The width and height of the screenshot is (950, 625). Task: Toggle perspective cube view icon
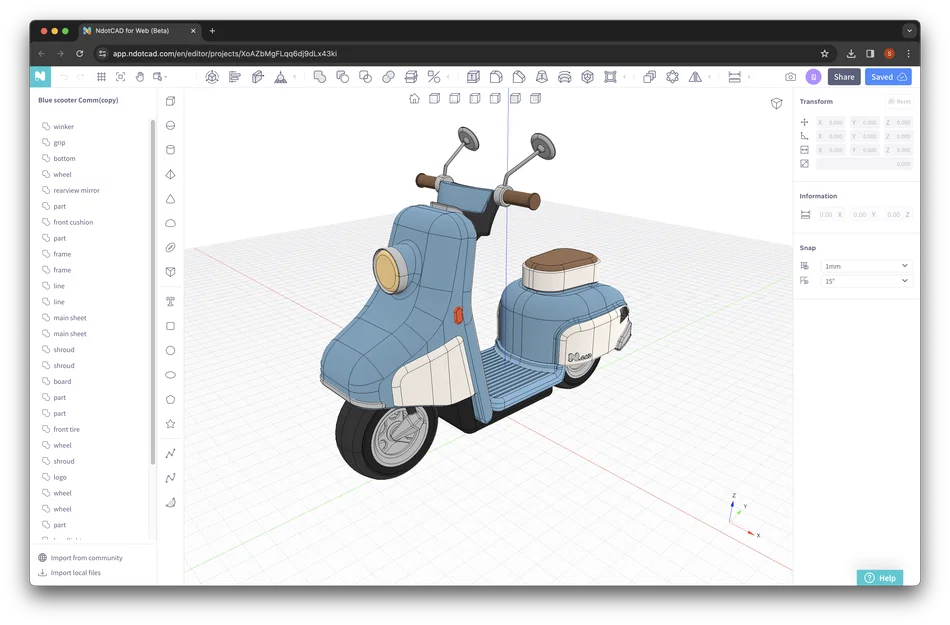pos(776,104)
